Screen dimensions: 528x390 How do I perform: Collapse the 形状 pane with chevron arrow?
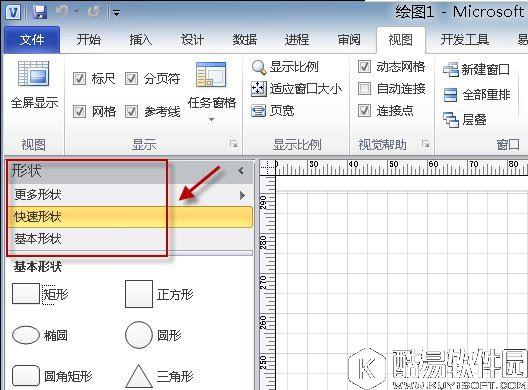coord(240,171)
